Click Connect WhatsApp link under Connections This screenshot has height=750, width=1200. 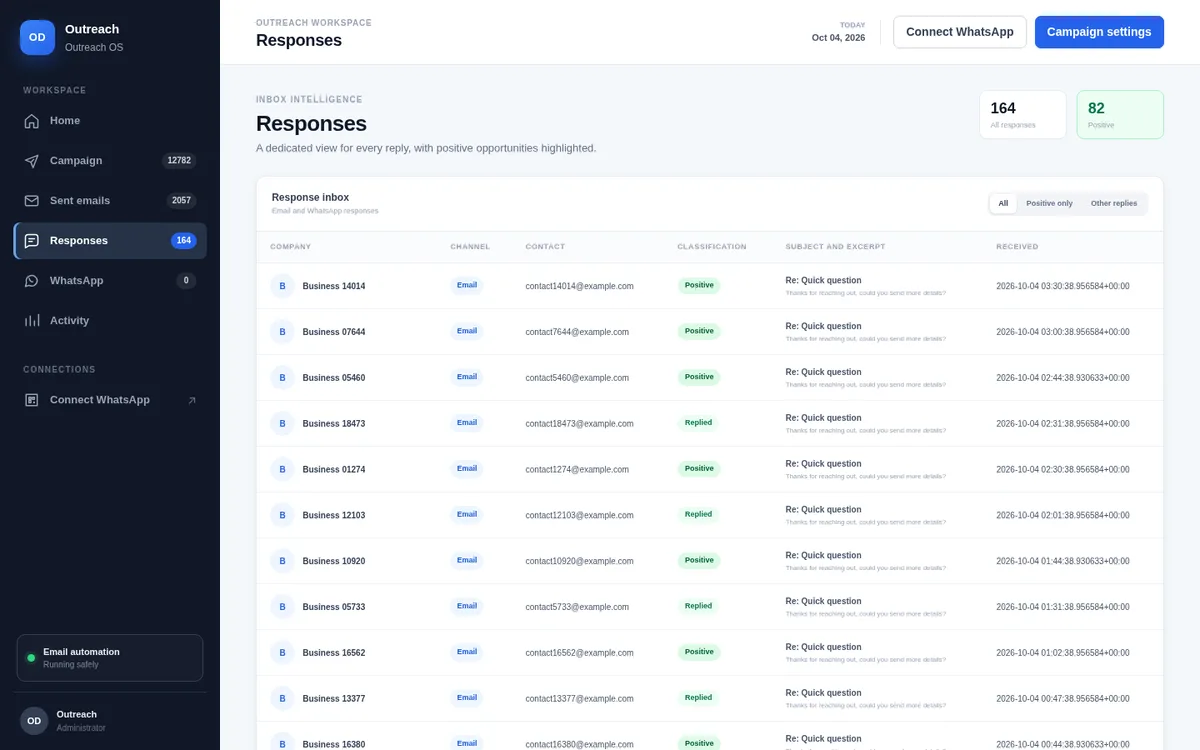pos(110,400)
